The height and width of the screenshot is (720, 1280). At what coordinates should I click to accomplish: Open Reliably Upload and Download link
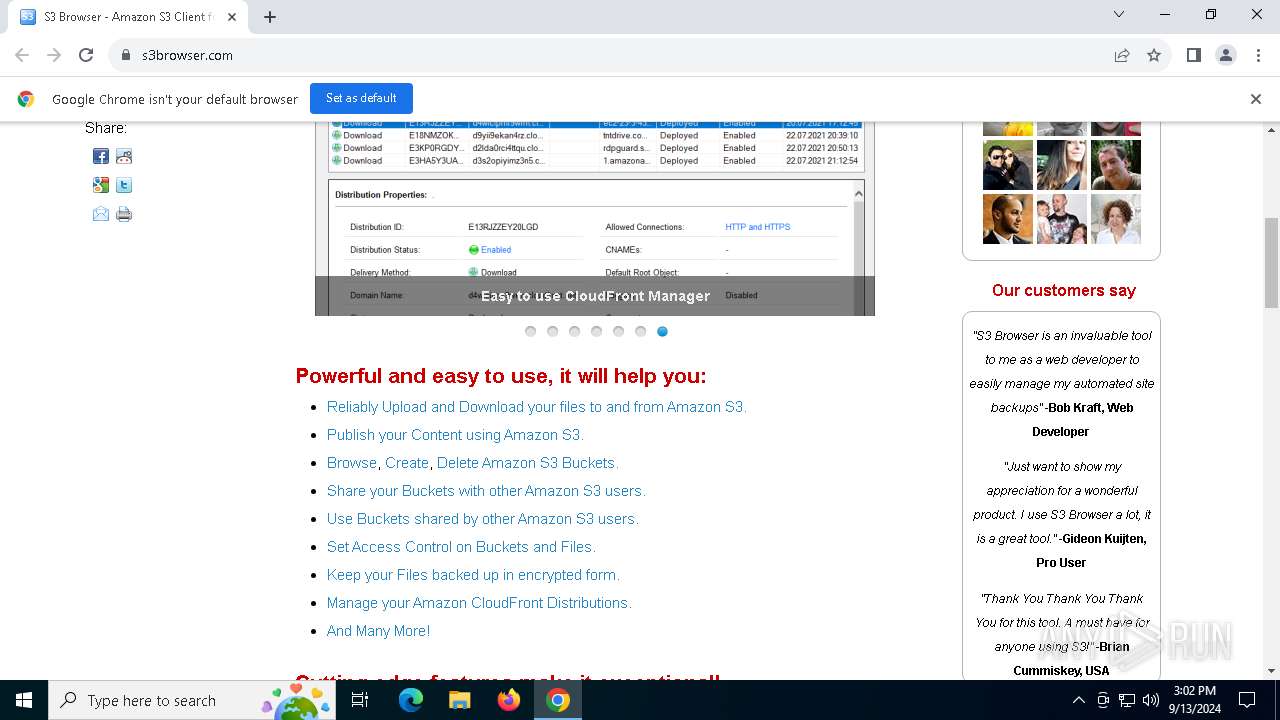[536, 407]
